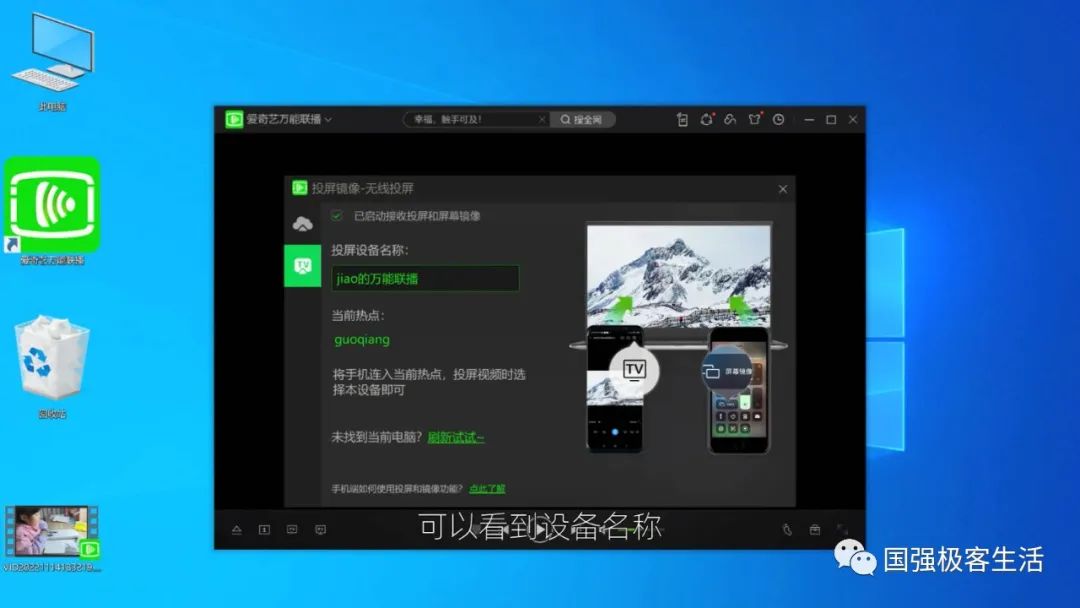1080x608 pixels.
Task: Expand the 爱奇艺万能联播 title dropdown arrow
Action: (329, 120)
